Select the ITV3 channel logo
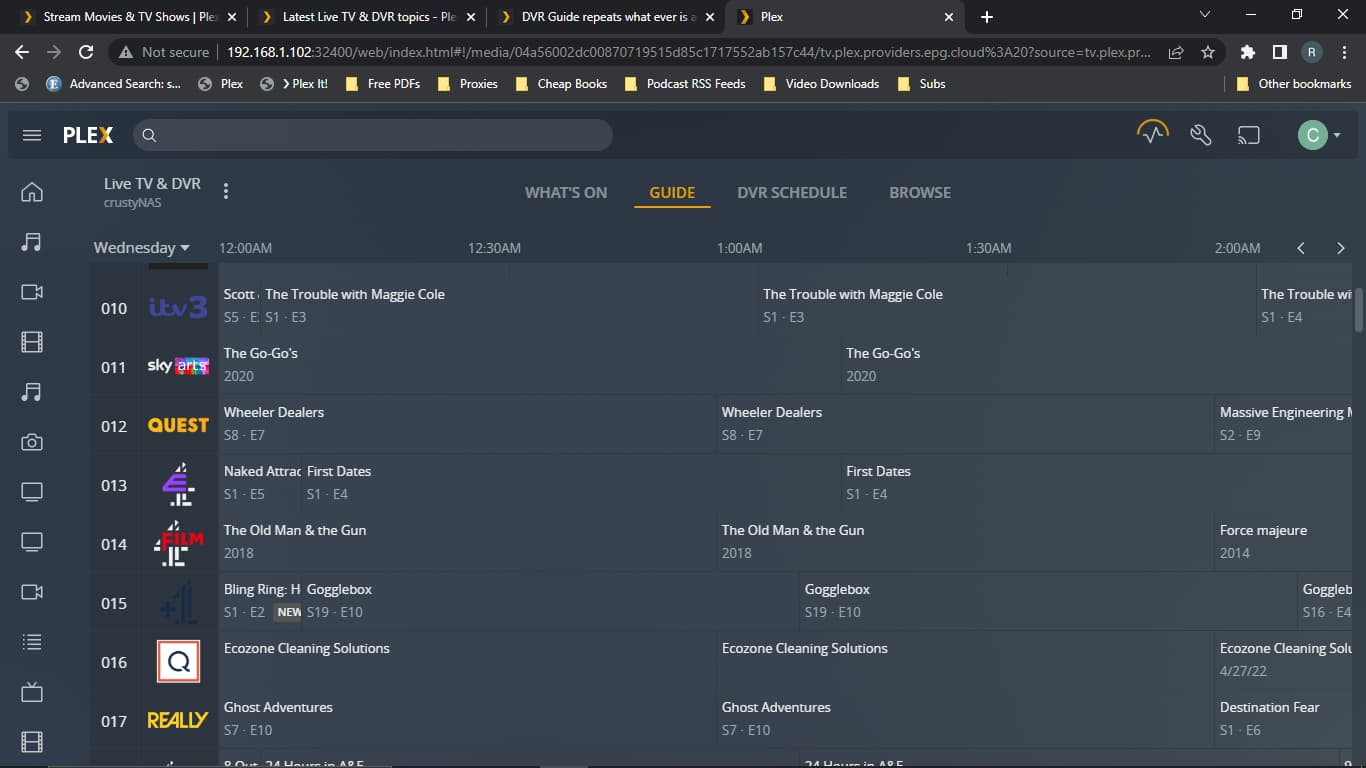The image size is (1366, 768). [177, 308]
